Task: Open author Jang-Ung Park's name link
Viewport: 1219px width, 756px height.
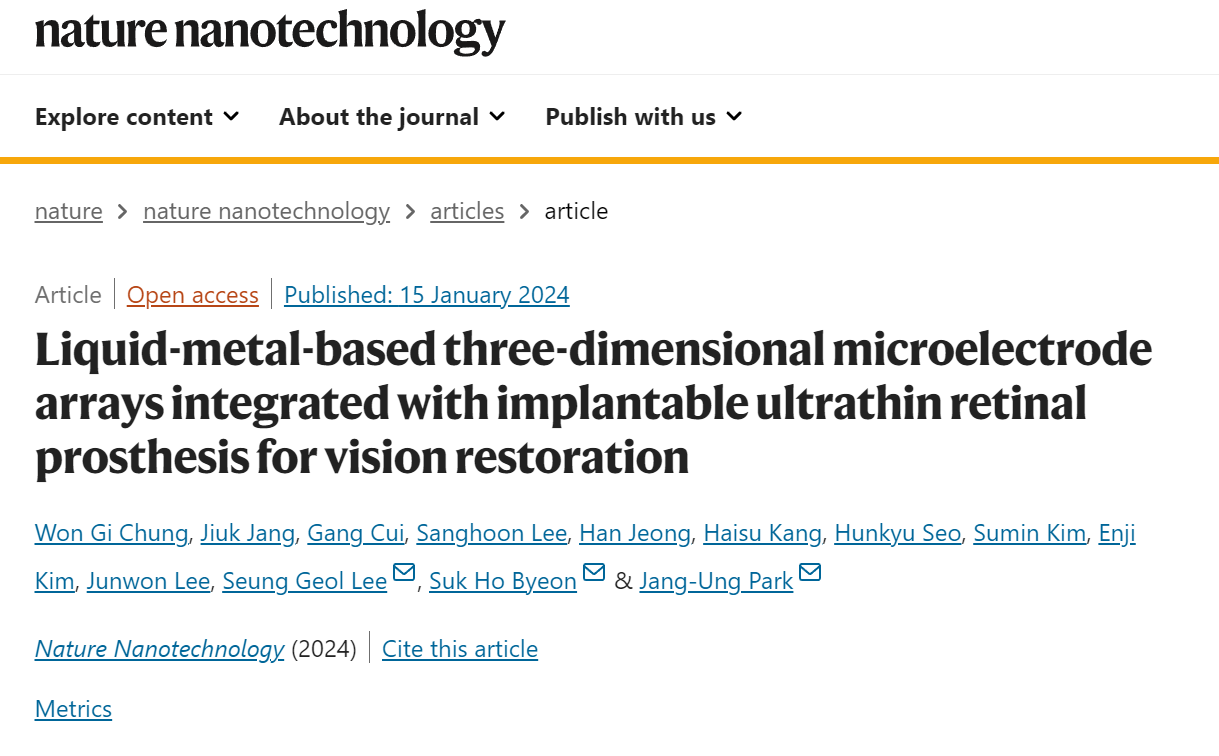Action: 716,581
